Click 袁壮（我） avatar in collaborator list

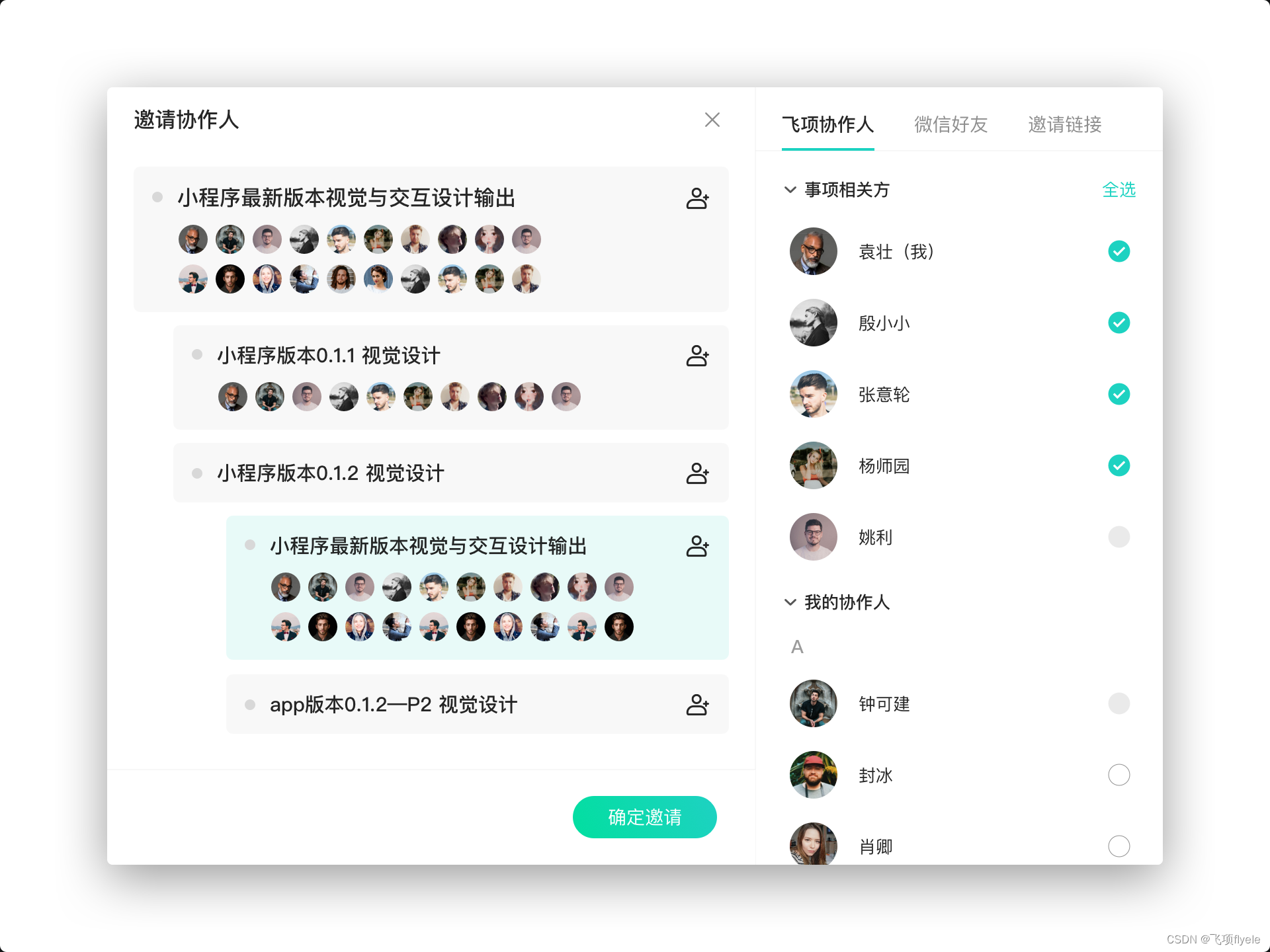[x=813, y=251]
